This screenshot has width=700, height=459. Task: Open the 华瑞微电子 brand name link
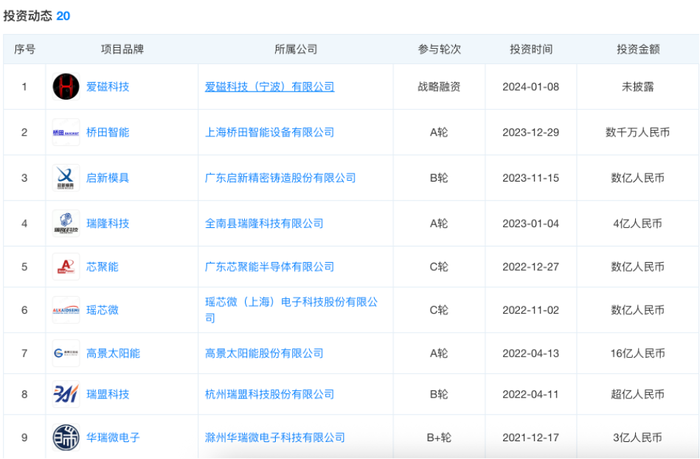113,438
